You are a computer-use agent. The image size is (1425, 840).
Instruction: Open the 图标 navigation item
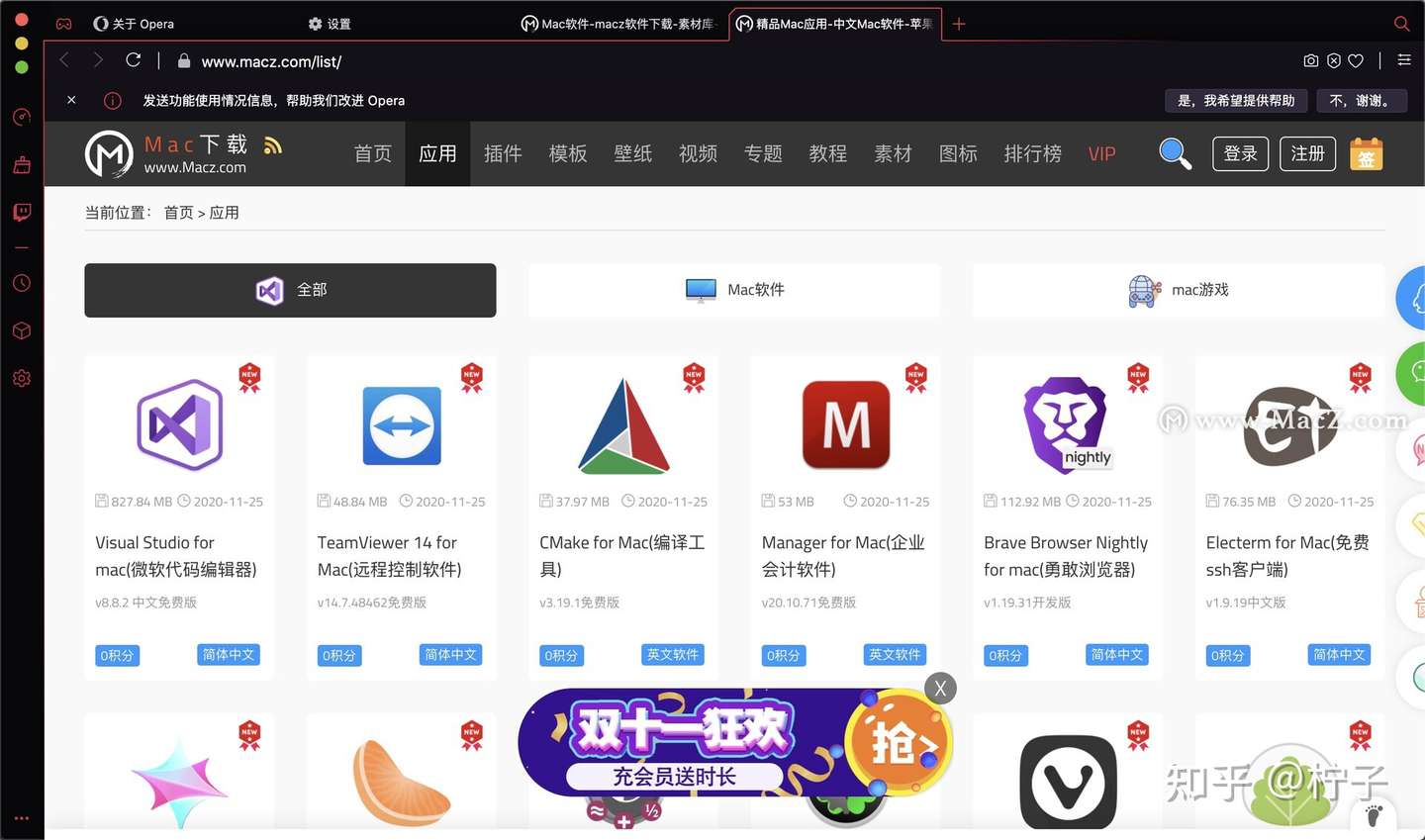[x=958, y=153]
